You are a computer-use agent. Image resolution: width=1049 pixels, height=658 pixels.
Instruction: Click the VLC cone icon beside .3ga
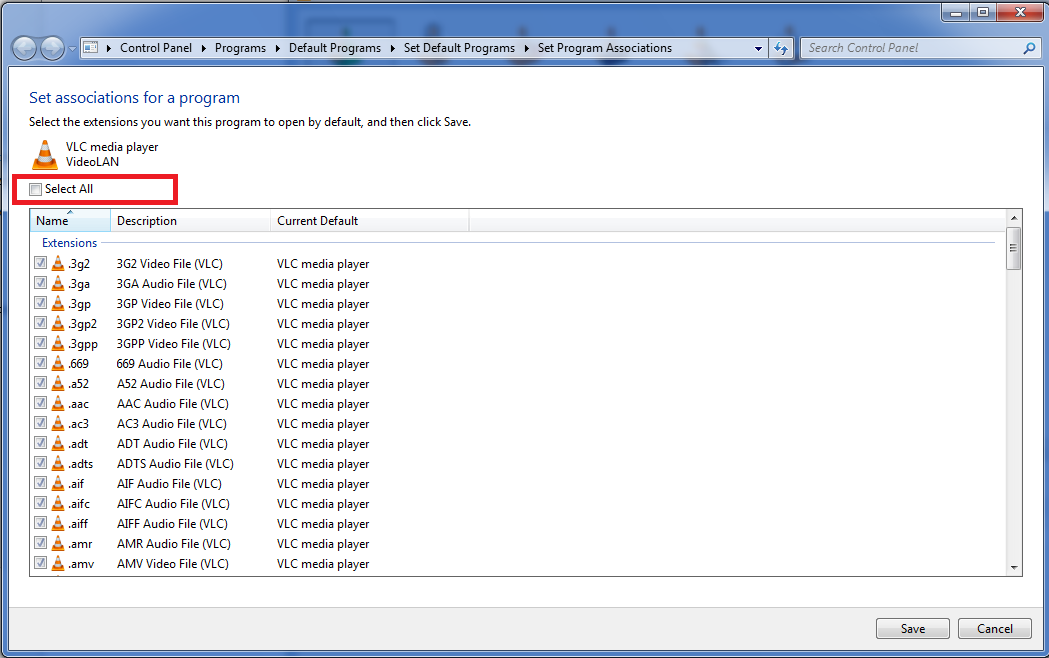pos(58,284)
